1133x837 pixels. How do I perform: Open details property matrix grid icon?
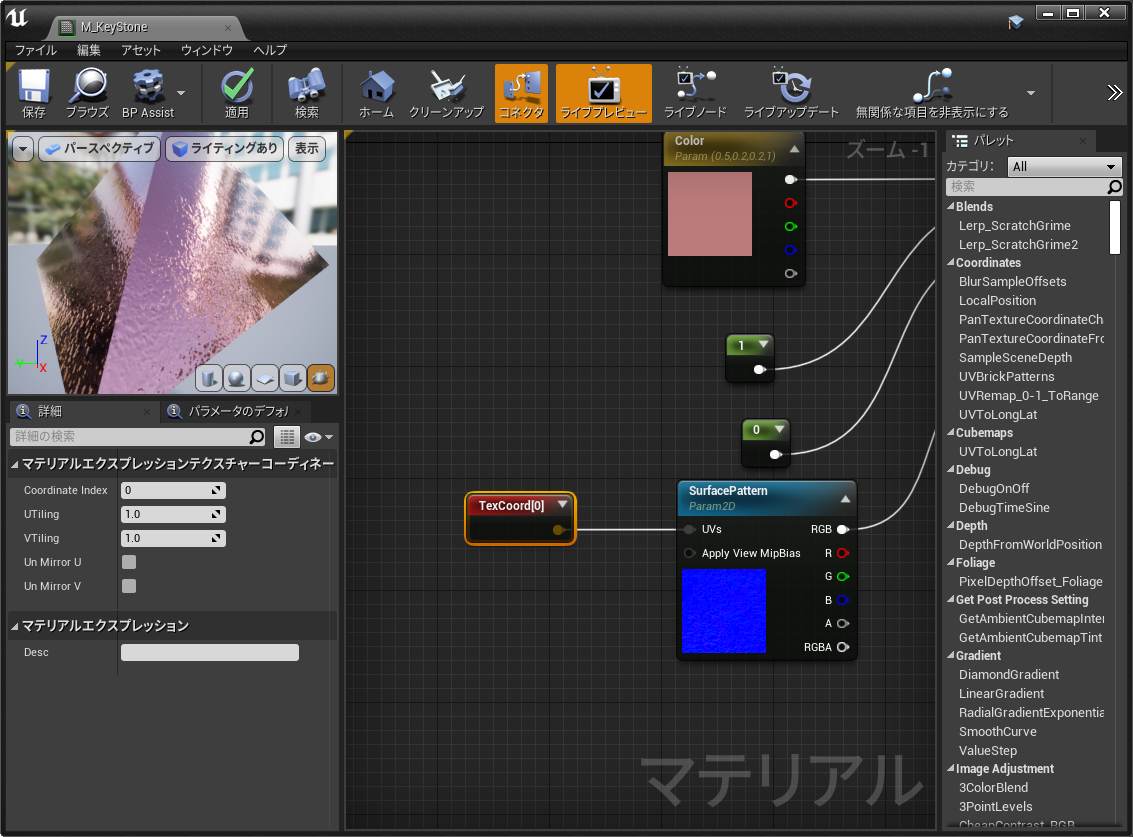pos(287,437)
